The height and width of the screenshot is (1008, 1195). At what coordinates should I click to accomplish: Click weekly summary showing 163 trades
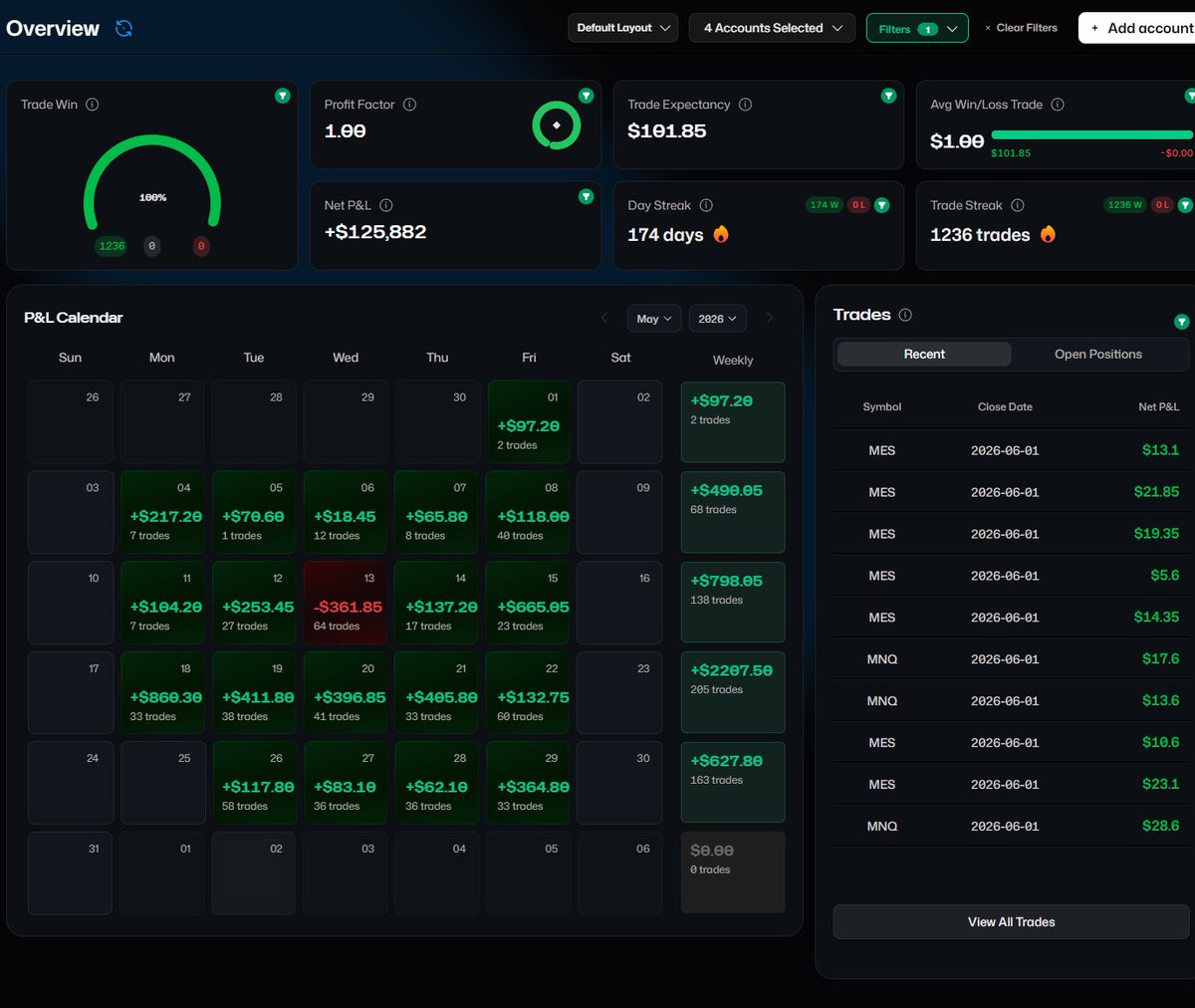click(733, 782)
